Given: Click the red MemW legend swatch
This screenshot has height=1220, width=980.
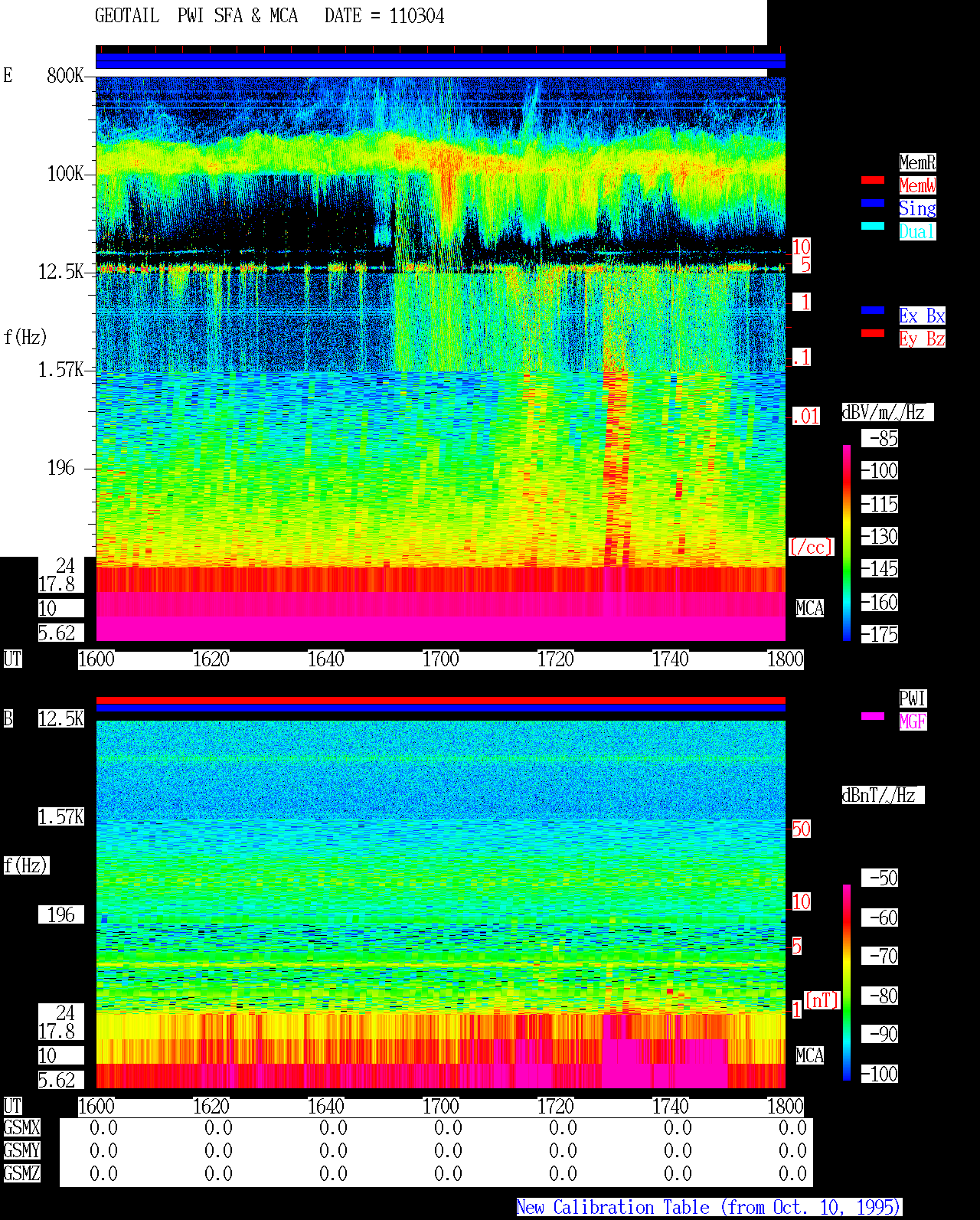Looking at the screenshot, I should (x=873, y=181).
